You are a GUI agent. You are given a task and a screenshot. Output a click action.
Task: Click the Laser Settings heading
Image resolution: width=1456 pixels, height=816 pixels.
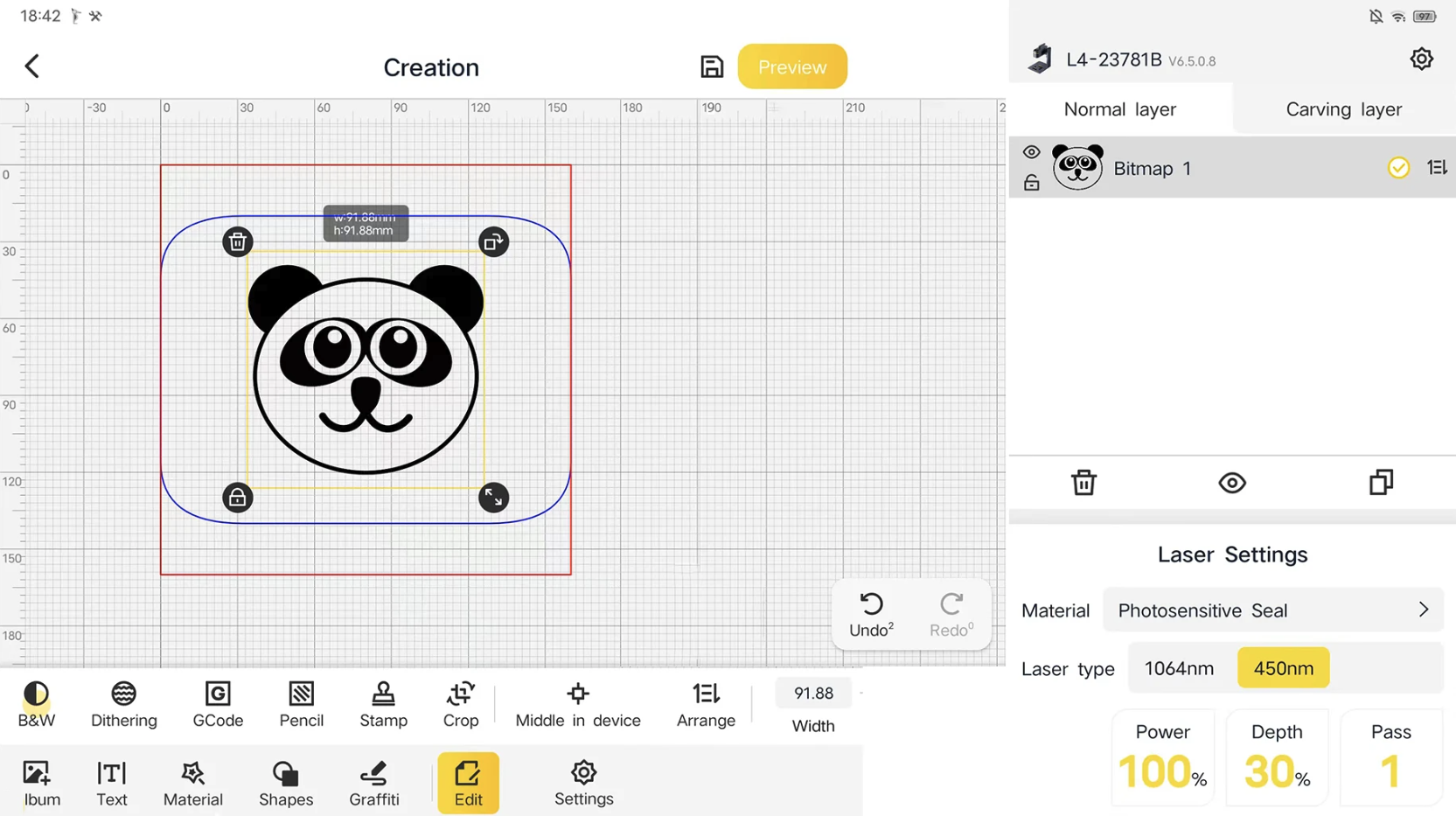1232,554
